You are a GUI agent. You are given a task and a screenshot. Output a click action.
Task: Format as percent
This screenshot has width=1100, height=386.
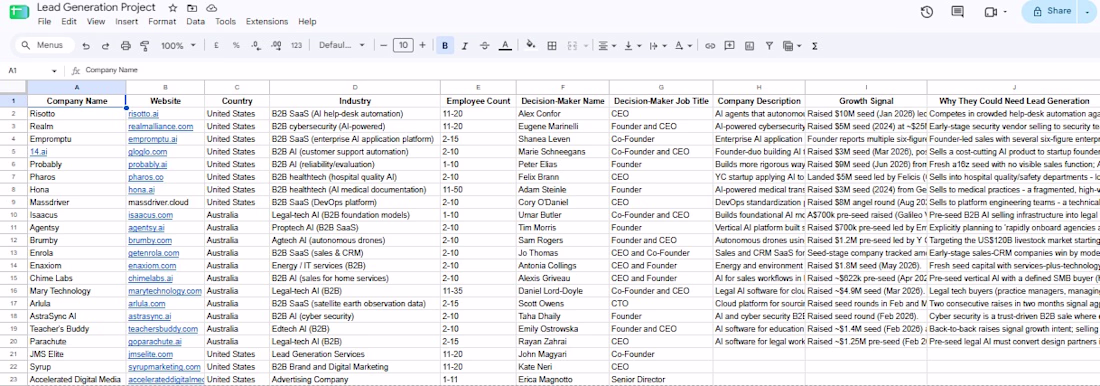click(x=236, y=46)
